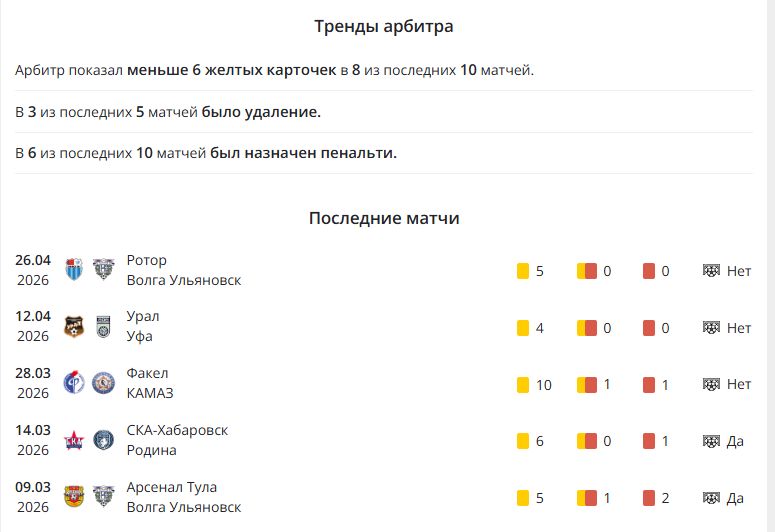The image size is (775, 532).
Task: Click the Тренды арбитра heading
Action: coord(384,26)
